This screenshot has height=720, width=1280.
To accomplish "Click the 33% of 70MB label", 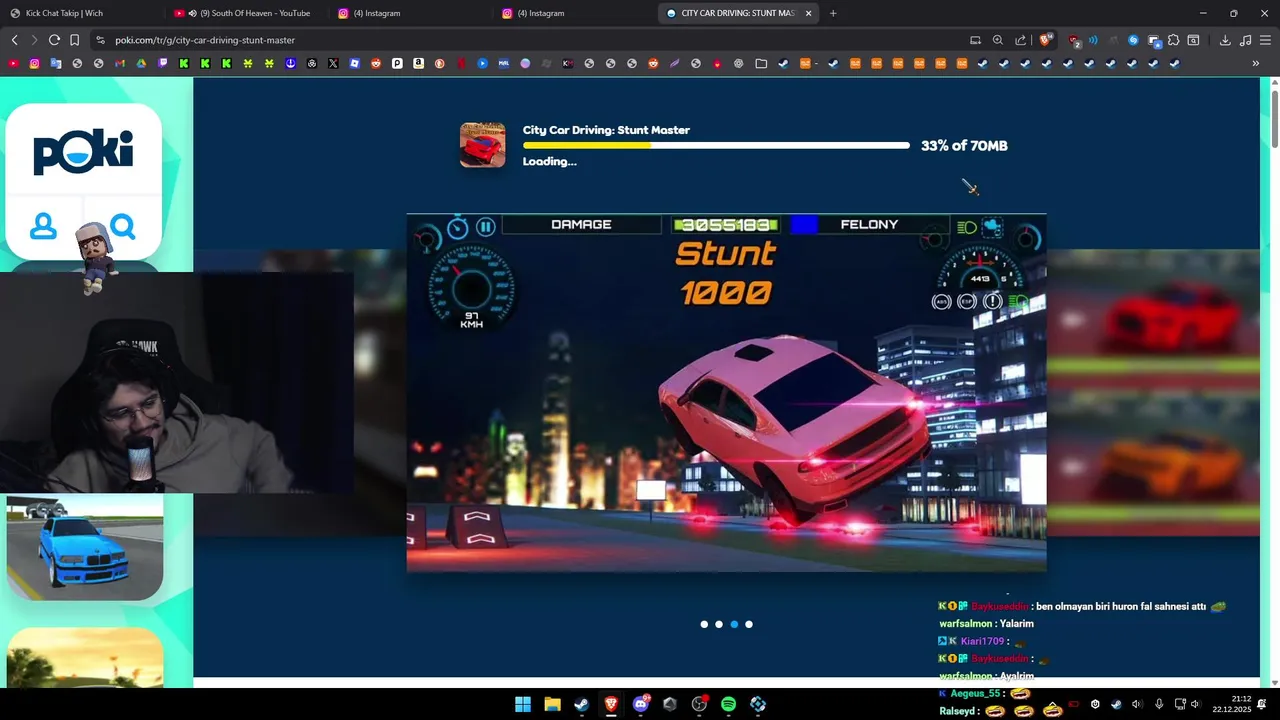I will coord(964,146).
